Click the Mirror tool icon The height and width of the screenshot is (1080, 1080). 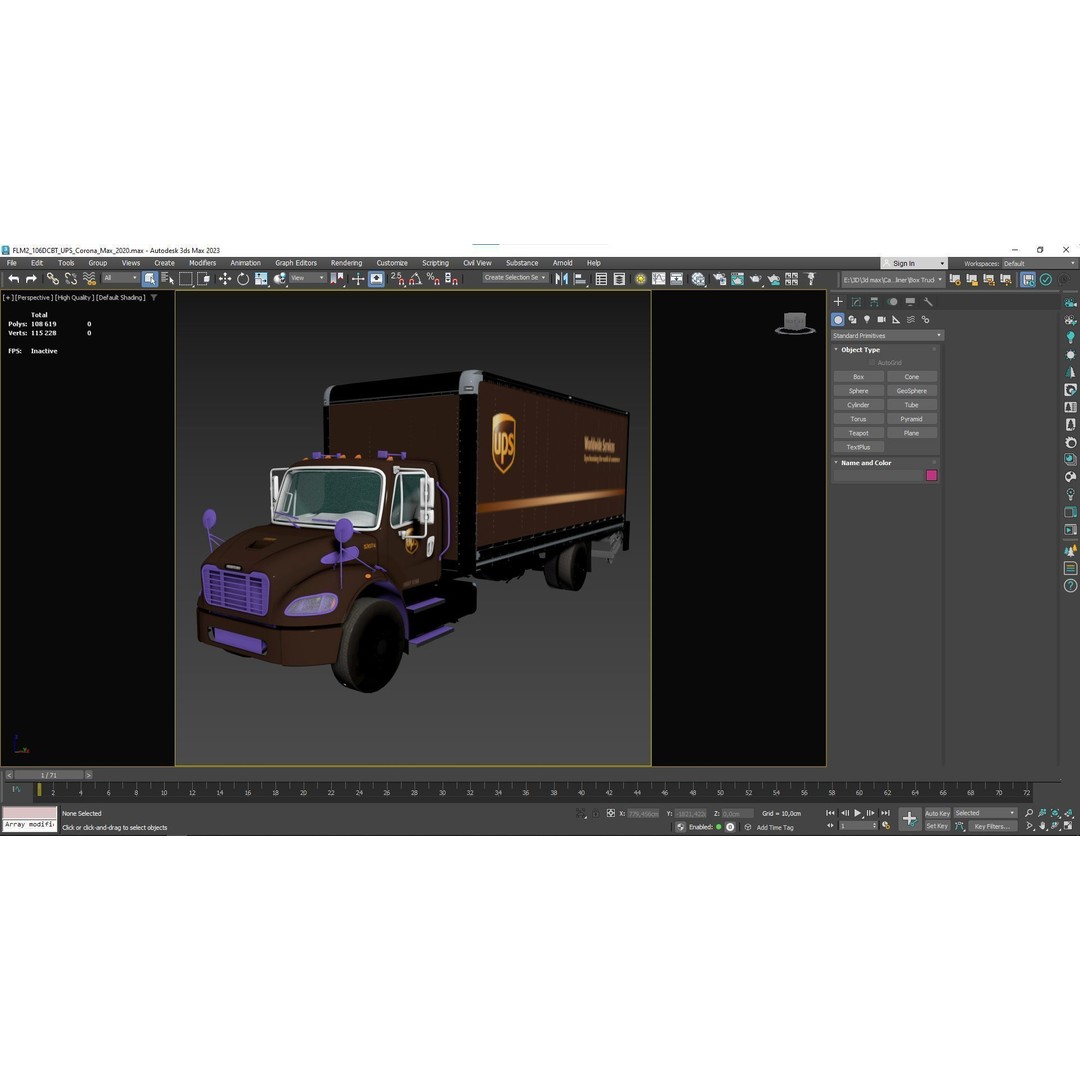562,279
